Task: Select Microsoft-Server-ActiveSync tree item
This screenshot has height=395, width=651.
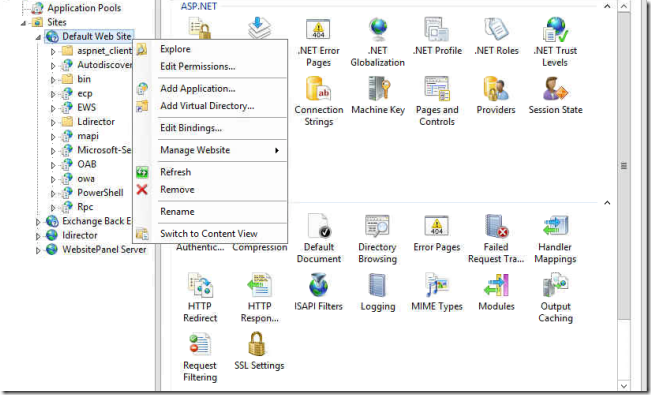Action: click(x=104, y=150)
